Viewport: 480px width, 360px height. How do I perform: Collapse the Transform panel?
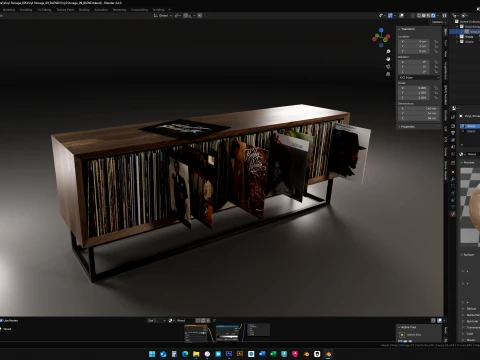[x=400, y=29]
